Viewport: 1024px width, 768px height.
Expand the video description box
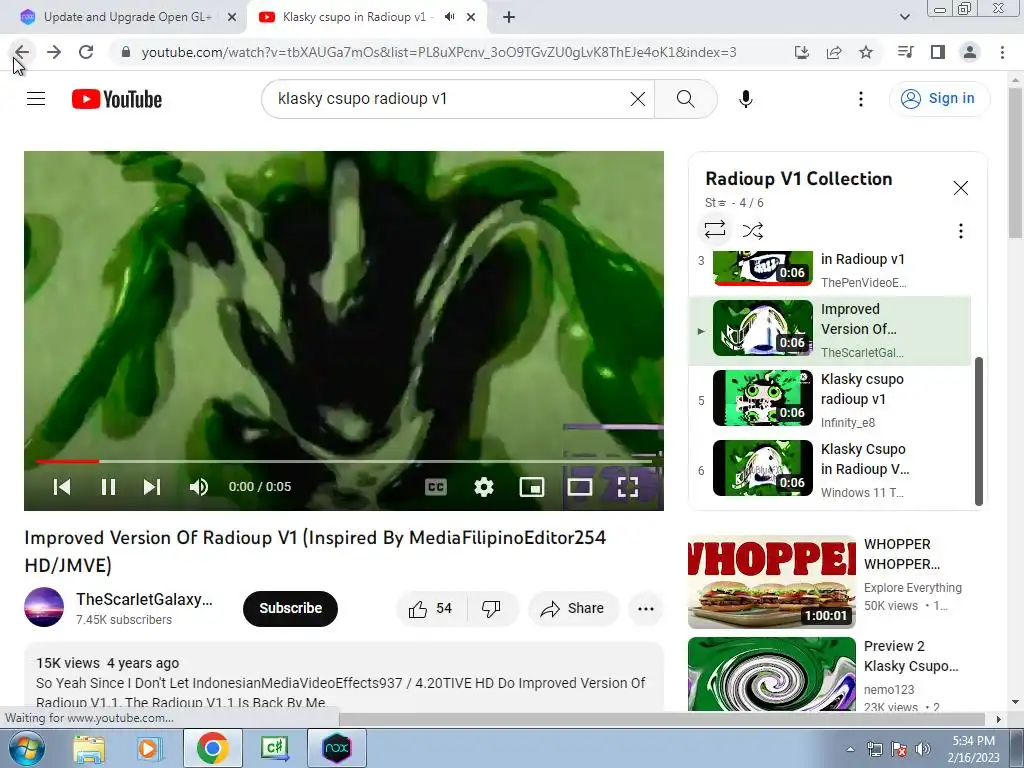(344, 677)
